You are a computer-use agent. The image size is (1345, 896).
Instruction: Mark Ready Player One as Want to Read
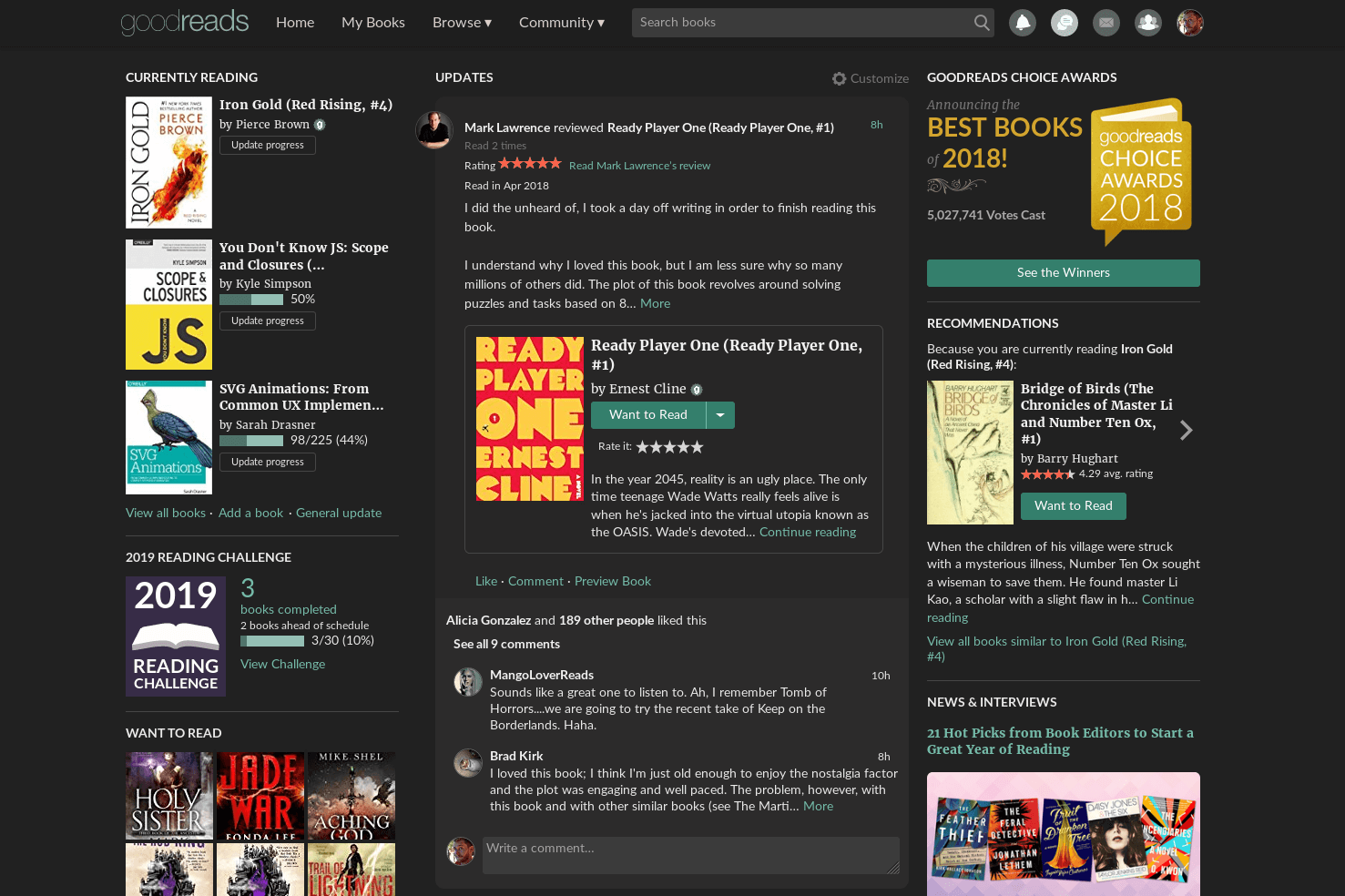click(x=648, y=415)
